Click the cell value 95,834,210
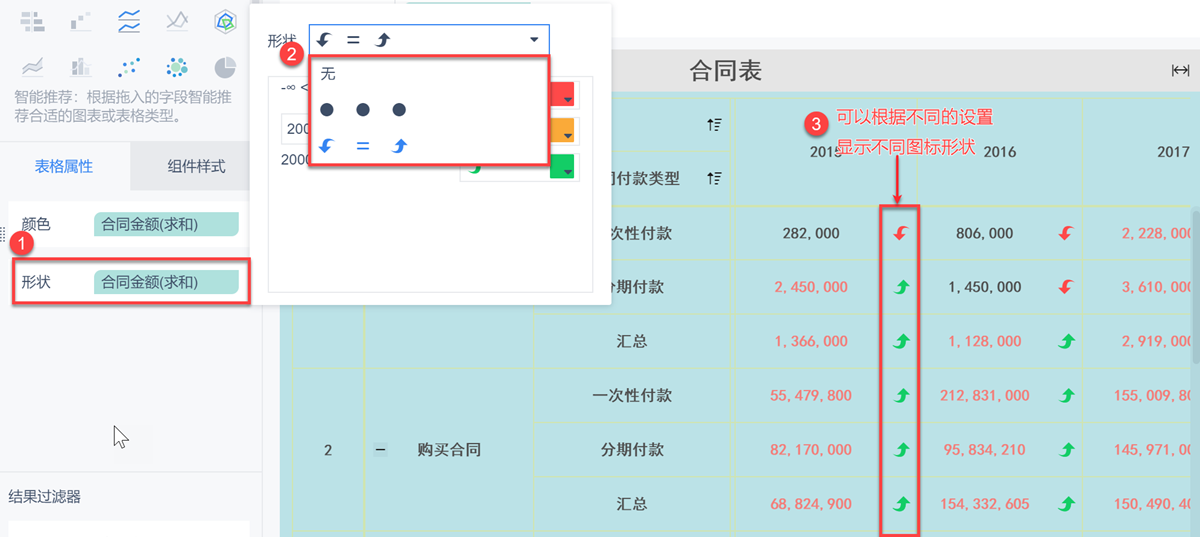This screenshot has width=1200, height=537. [985, 449]
